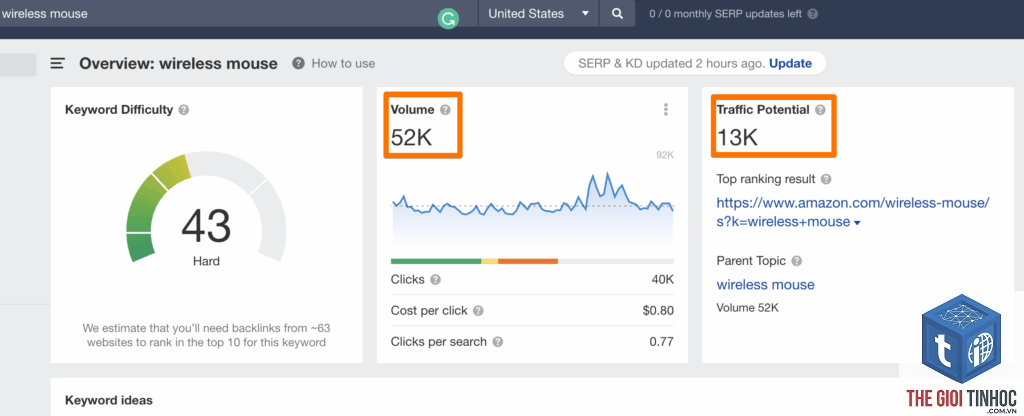Screen dimensions: 1024x416
Task: Toggle the hamburger sidebar menu icon
Action: (x=58, y=63)
